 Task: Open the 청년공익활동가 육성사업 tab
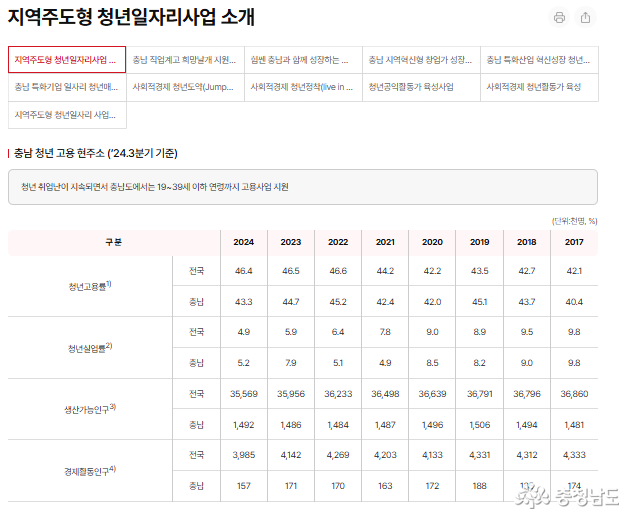421,87
